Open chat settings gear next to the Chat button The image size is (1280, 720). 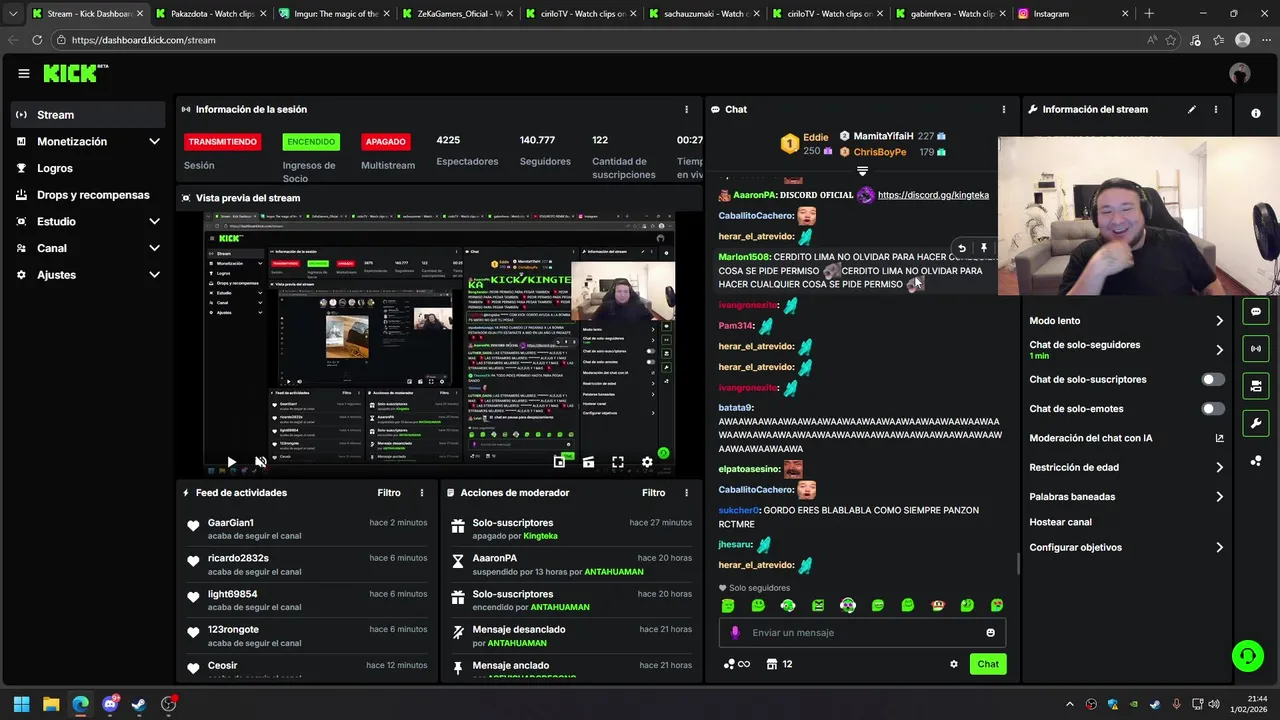[x=954, y=664]
